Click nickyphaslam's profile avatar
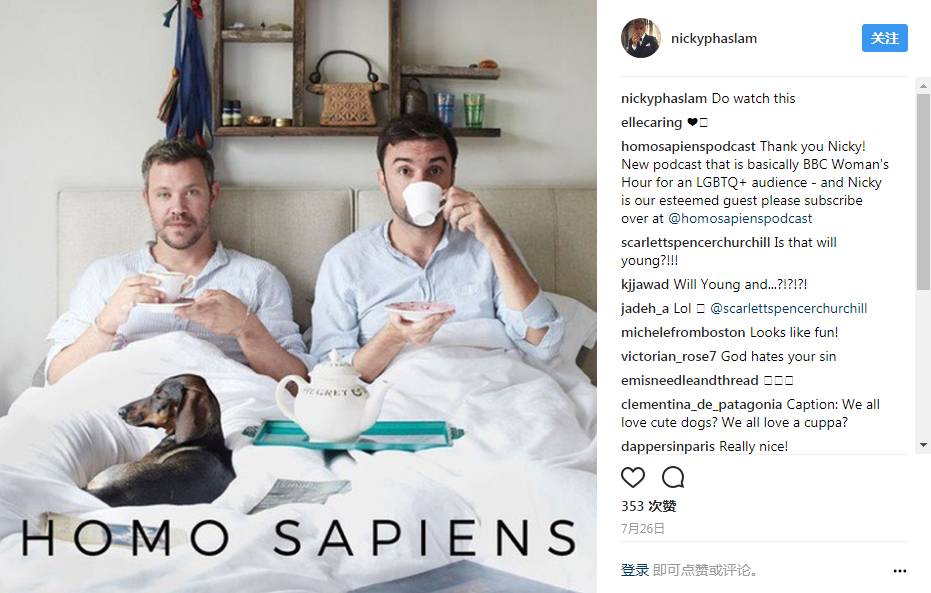The height and width of the screenshot is (593, 931). (641, 39)
